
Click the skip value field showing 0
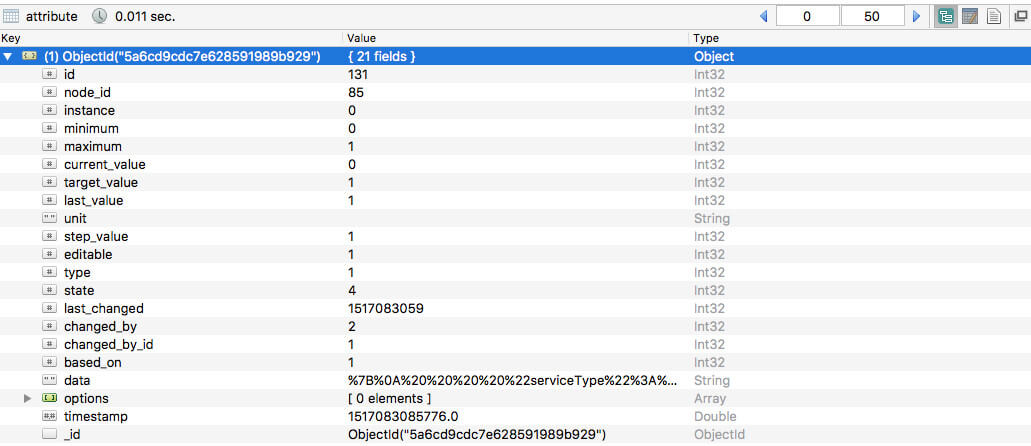coord(807,16)
